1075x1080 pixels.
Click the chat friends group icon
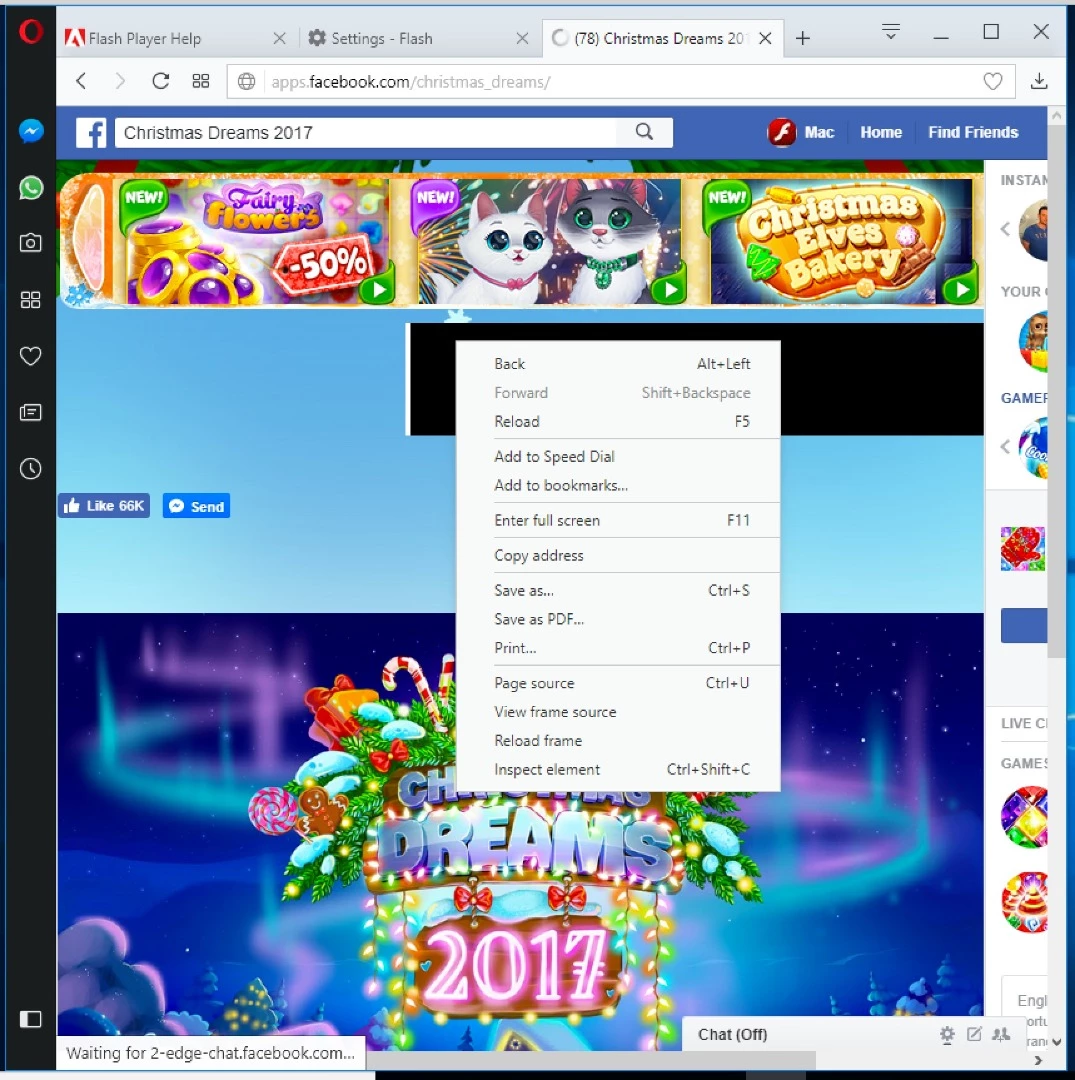coord(1001,1034)
